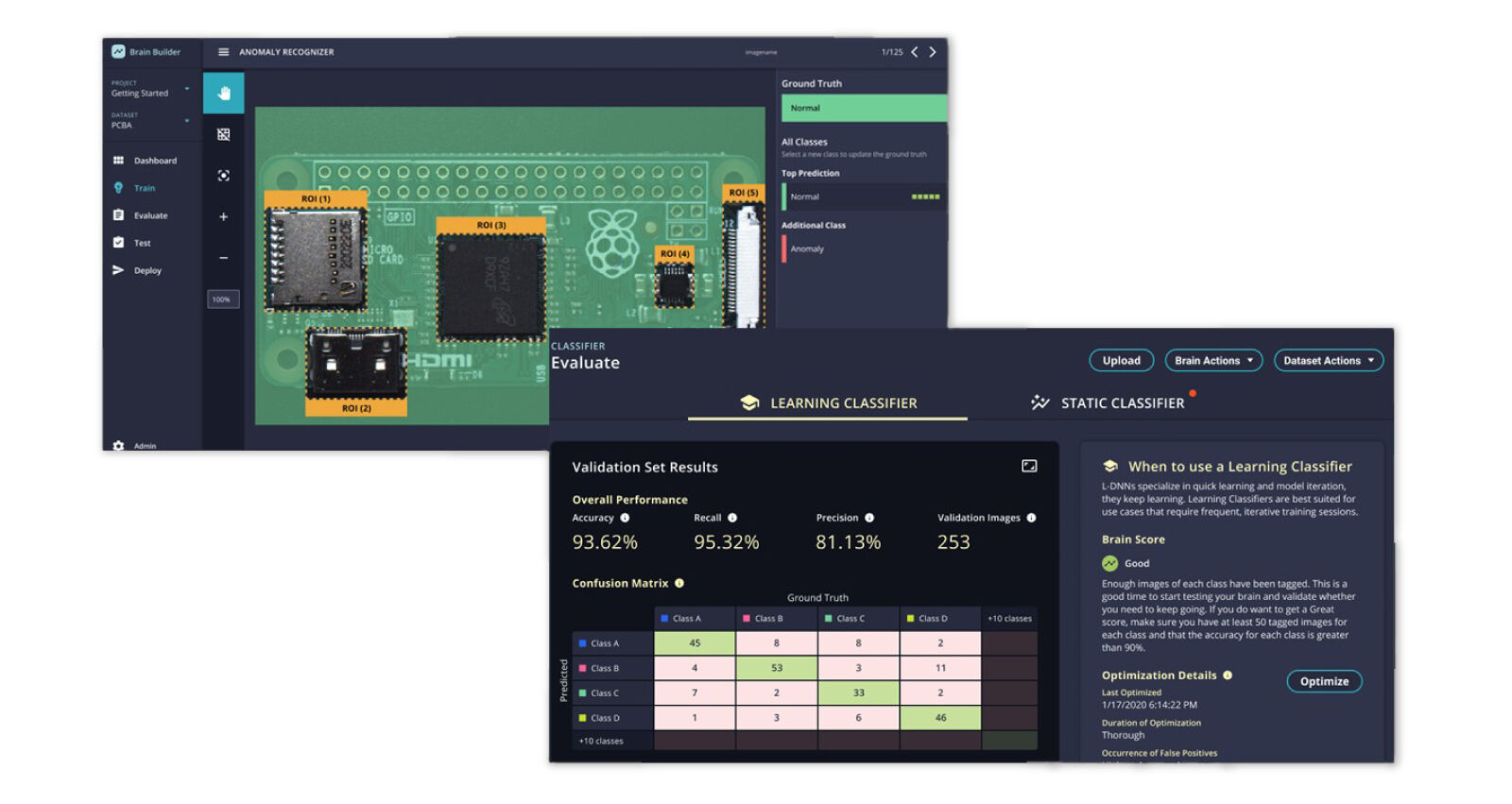
Task: Select Anomaly under Additional Class
Action: click(864, 248)
